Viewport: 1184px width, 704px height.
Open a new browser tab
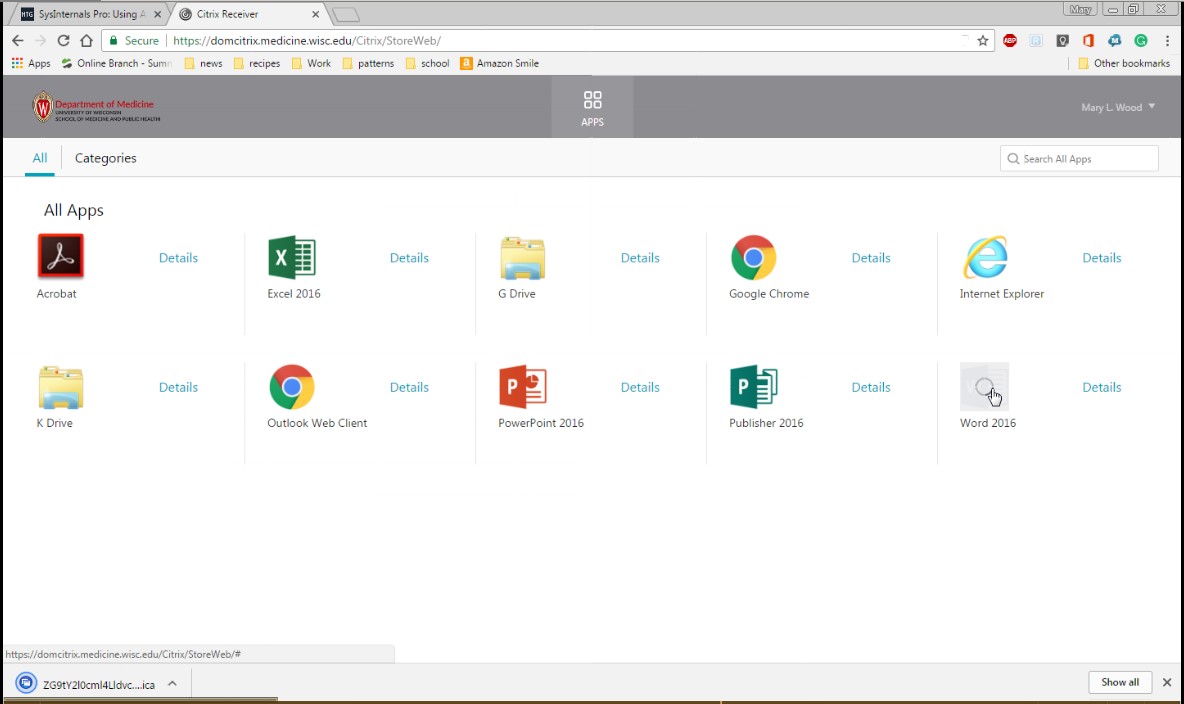point(346,14)
